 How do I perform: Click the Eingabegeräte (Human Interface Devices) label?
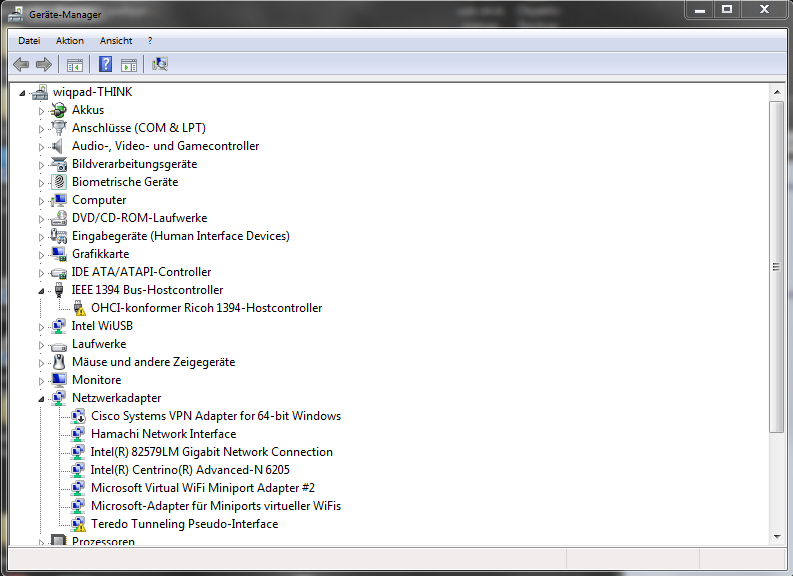(x=181, y=236)
